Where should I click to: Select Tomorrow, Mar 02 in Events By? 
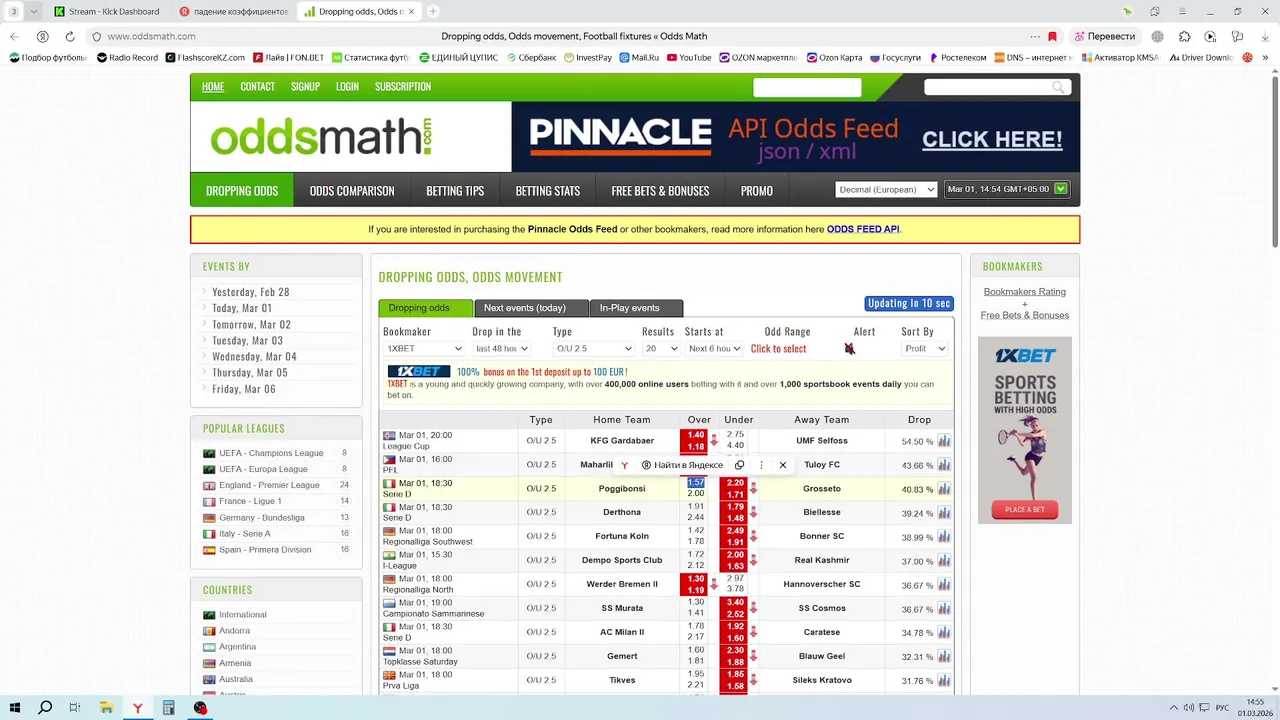pyautogui.click(x=251, y=325)
